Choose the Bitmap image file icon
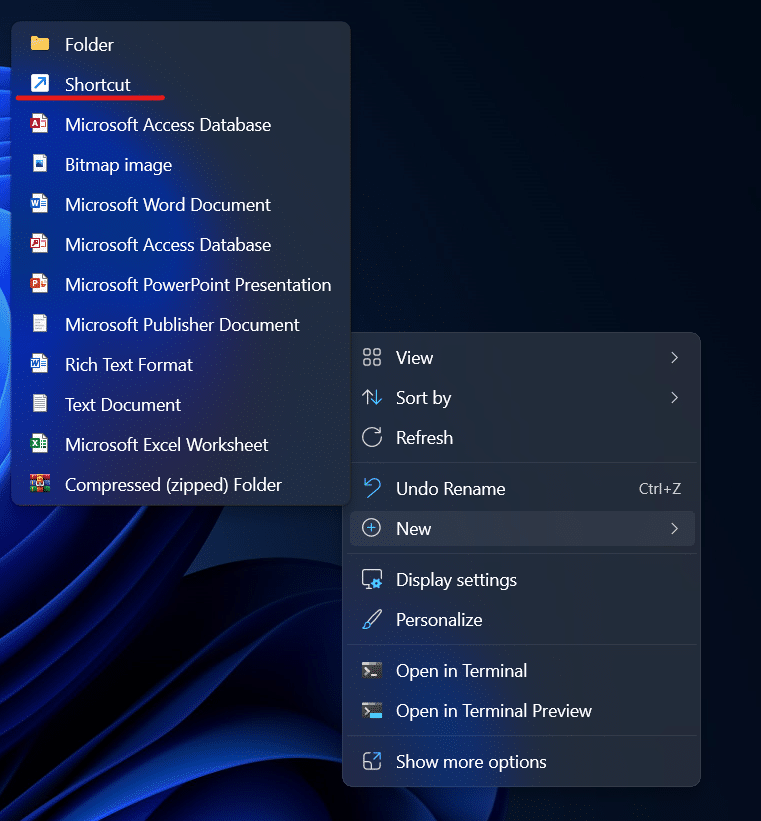761x821 pixels. point(40,163)
